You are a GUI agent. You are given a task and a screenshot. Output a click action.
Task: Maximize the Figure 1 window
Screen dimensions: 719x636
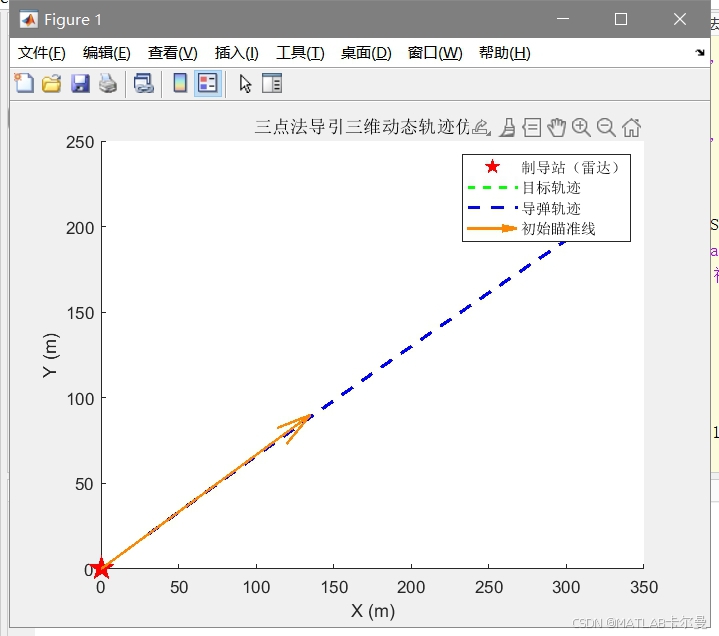tap(621, 19)
